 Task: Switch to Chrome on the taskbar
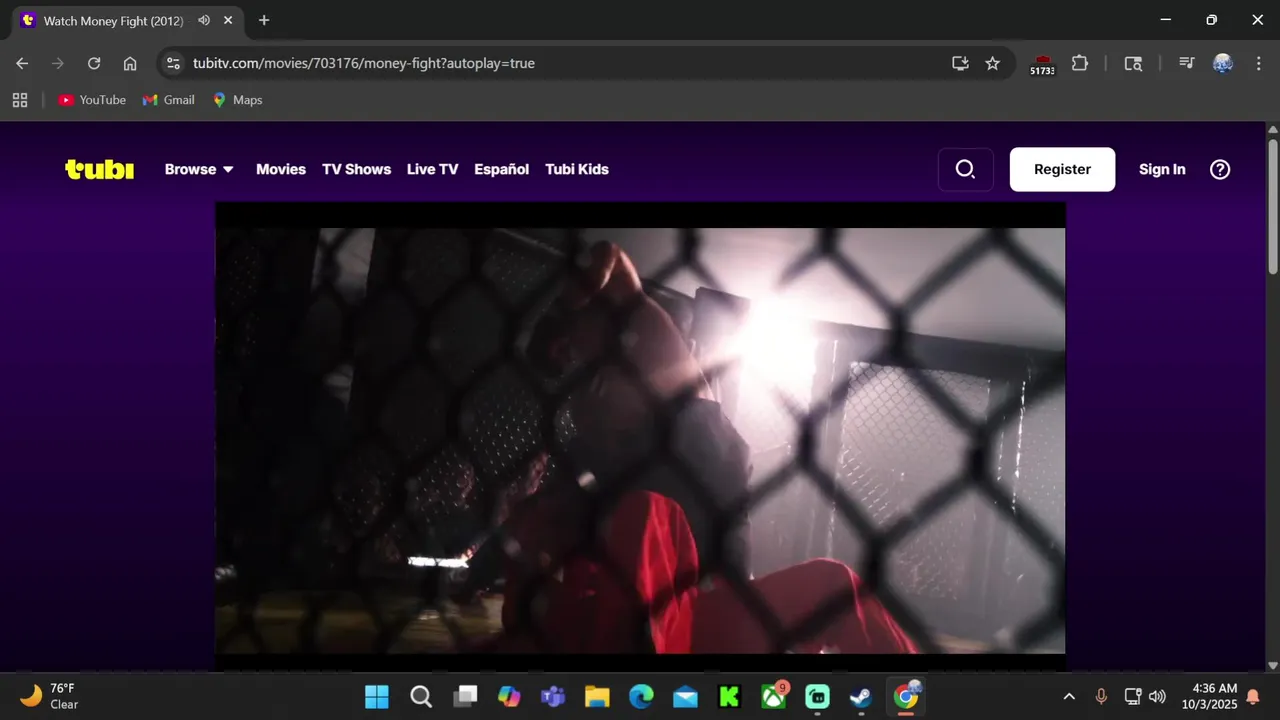coord(906,697)
